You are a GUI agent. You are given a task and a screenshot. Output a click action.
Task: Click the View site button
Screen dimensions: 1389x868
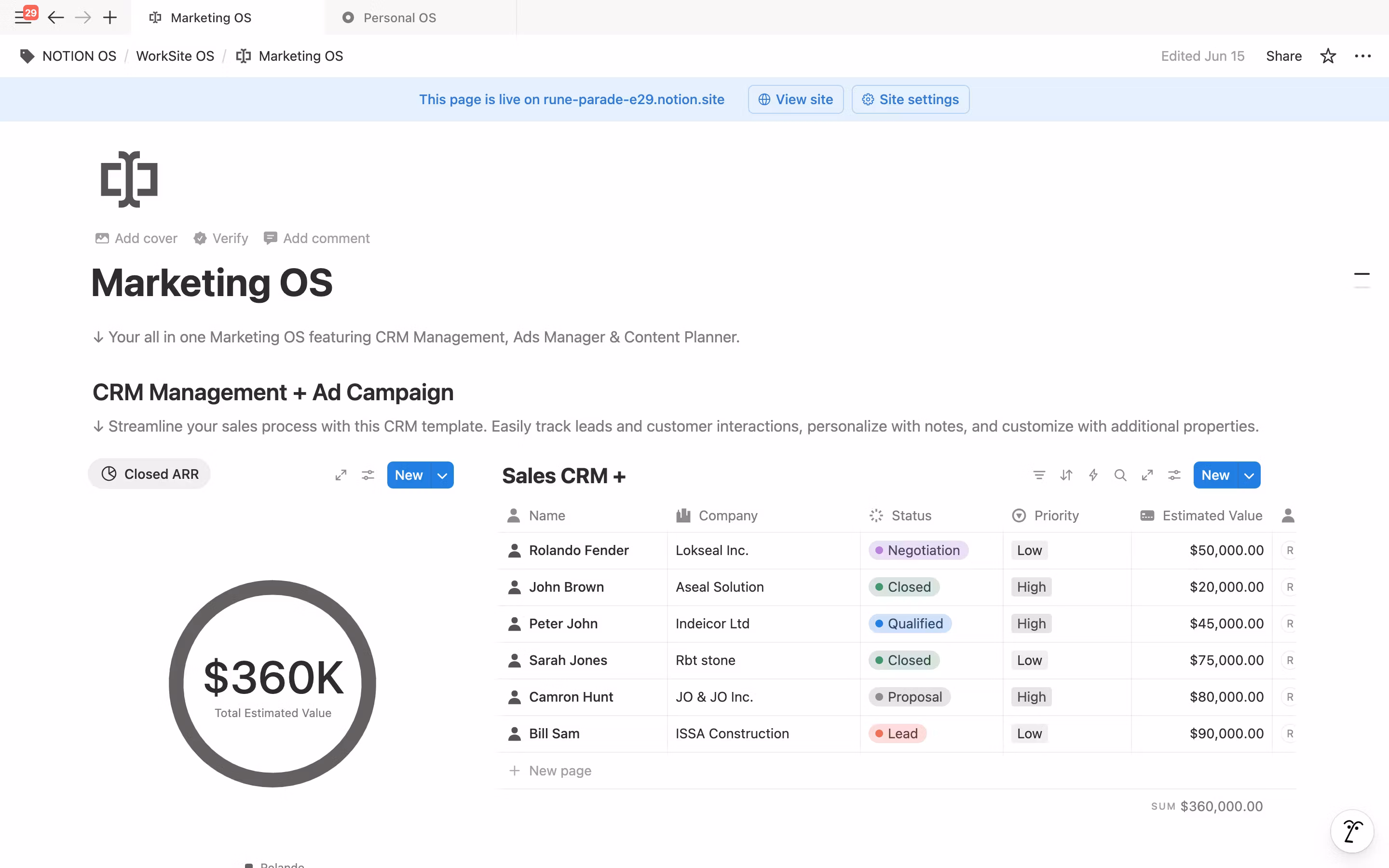(x=795, y=99)
